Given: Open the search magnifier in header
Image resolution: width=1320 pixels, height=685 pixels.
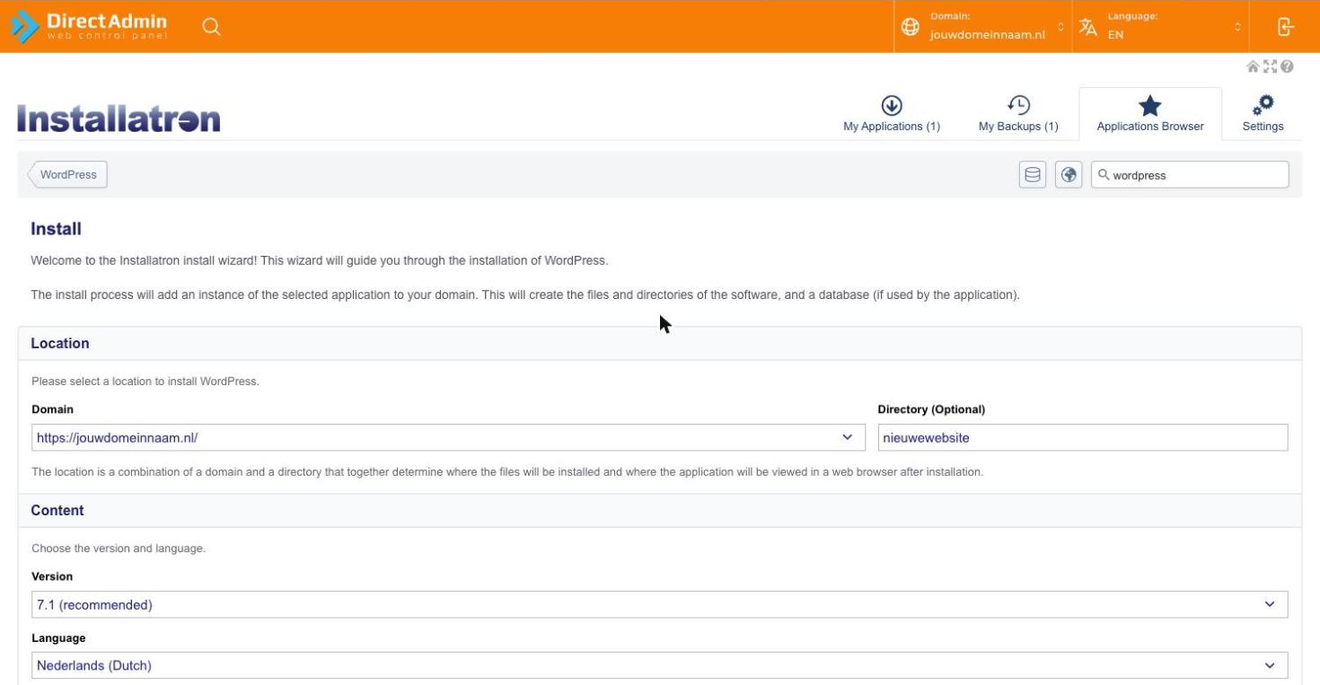Looking at the screenshot, I should (211, 26).
